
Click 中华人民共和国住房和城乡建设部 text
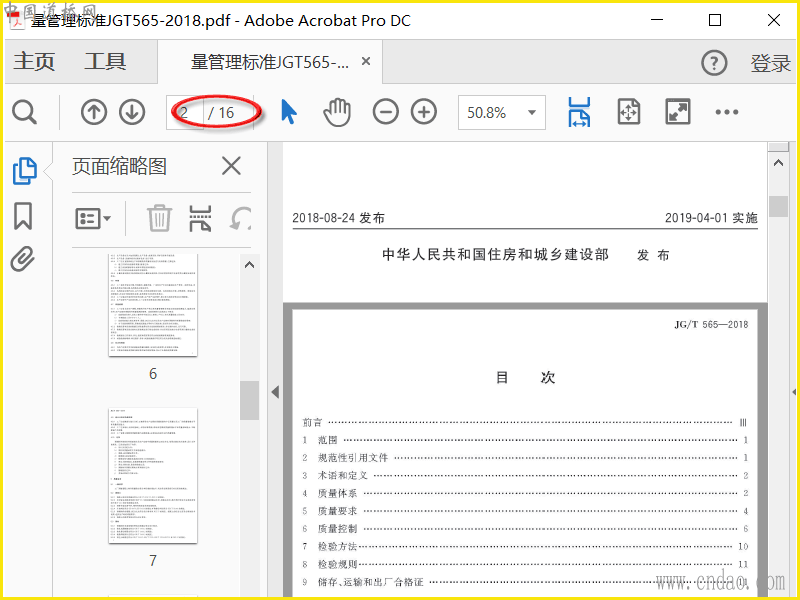495,254
